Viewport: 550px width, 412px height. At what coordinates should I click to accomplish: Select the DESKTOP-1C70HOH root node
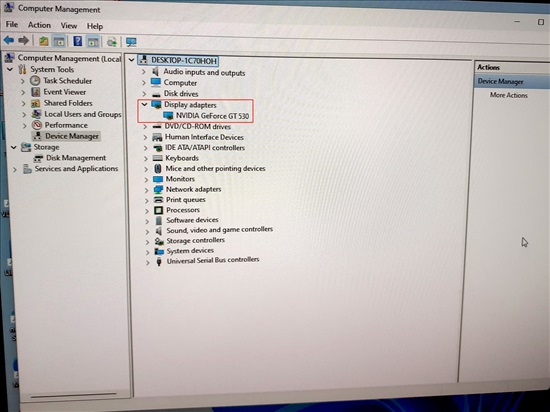click(x=183, y=60)
